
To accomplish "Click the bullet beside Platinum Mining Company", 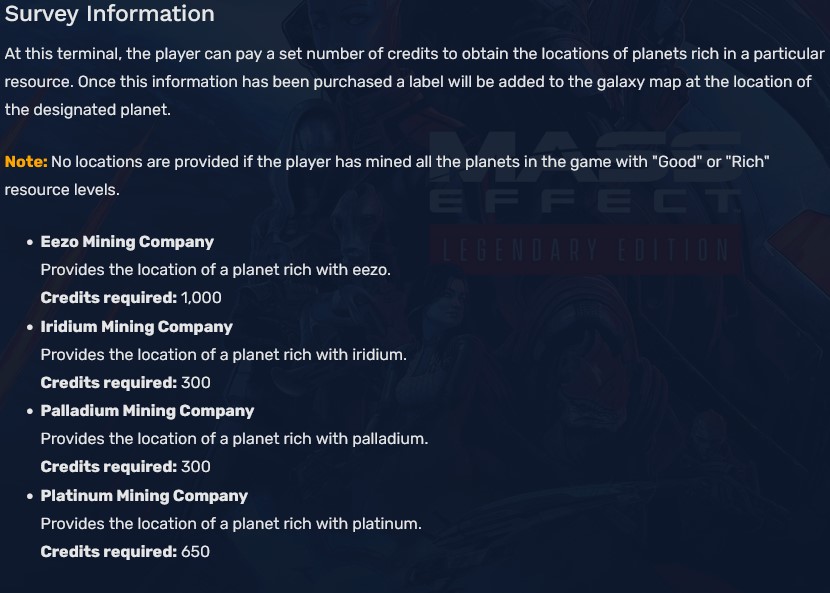I will tap(30, 497).
